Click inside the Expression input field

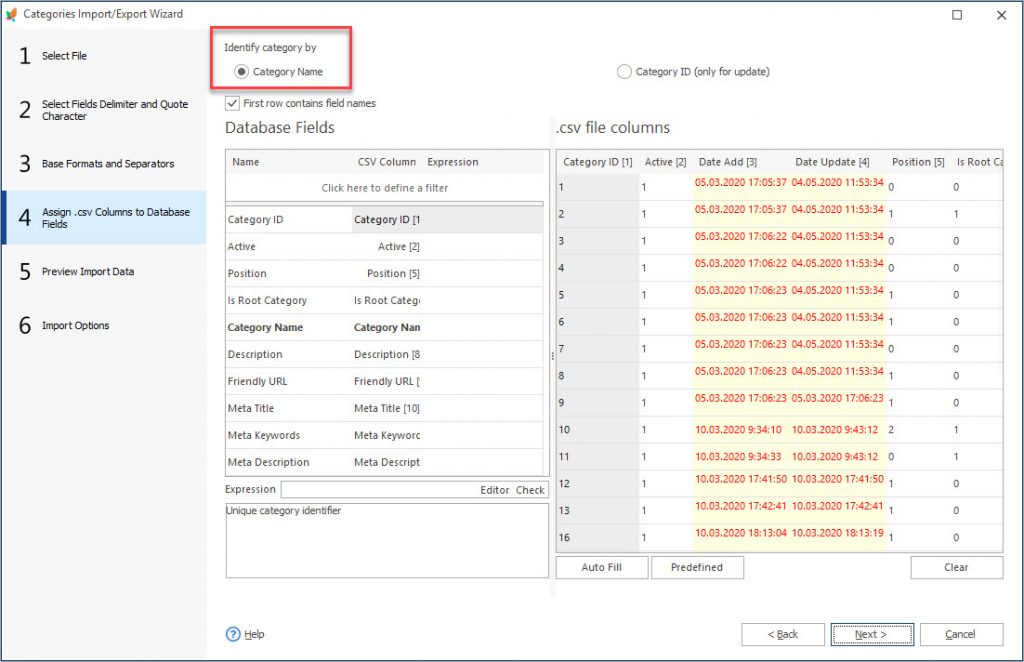coord(380,489)
